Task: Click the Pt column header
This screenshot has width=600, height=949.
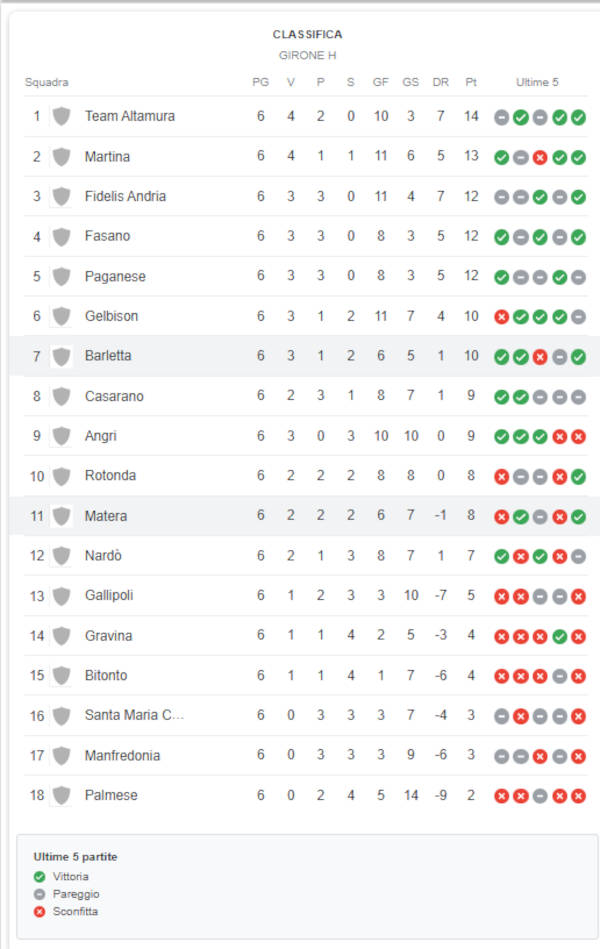Action: 471,82
